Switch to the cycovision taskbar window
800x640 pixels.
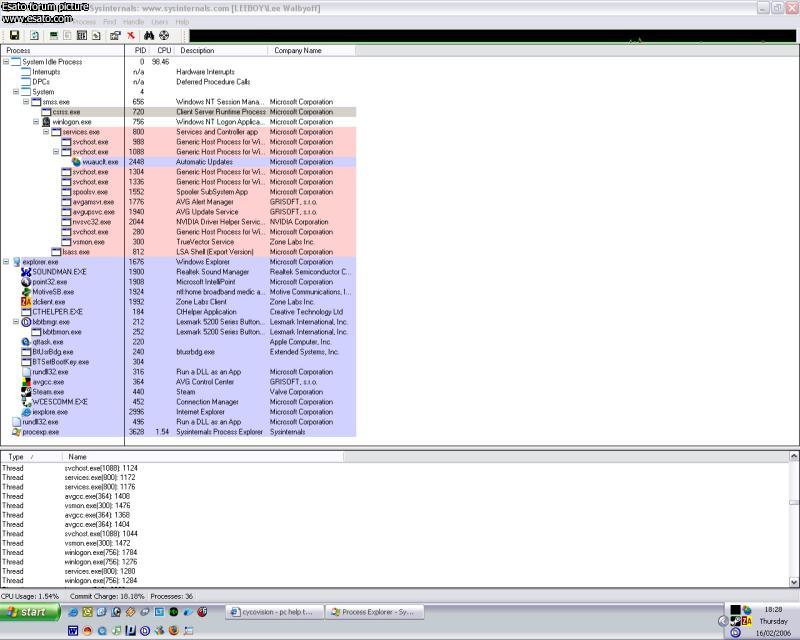(275, 612)
